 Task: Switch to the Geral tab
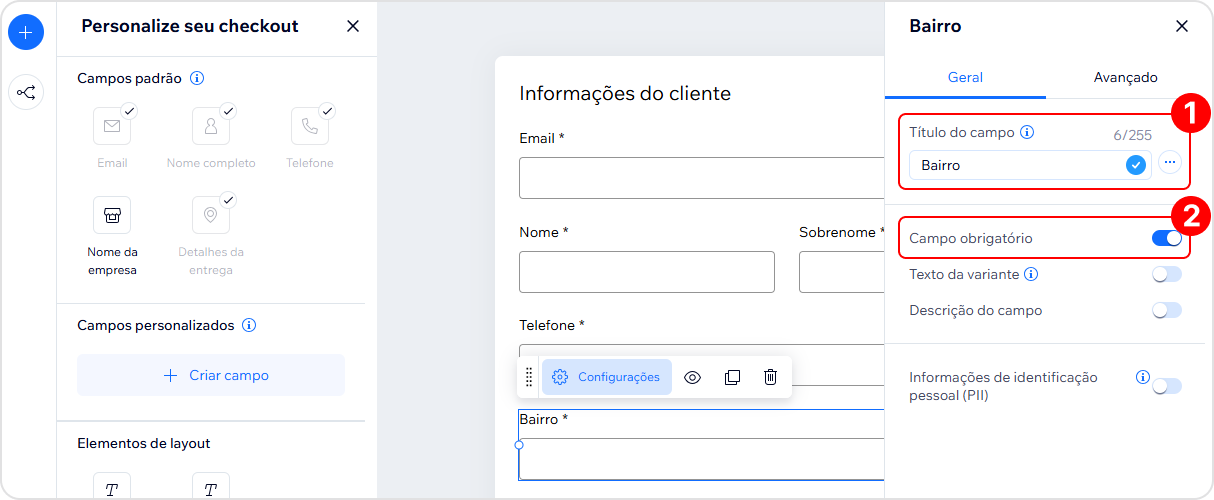point(965,77)
